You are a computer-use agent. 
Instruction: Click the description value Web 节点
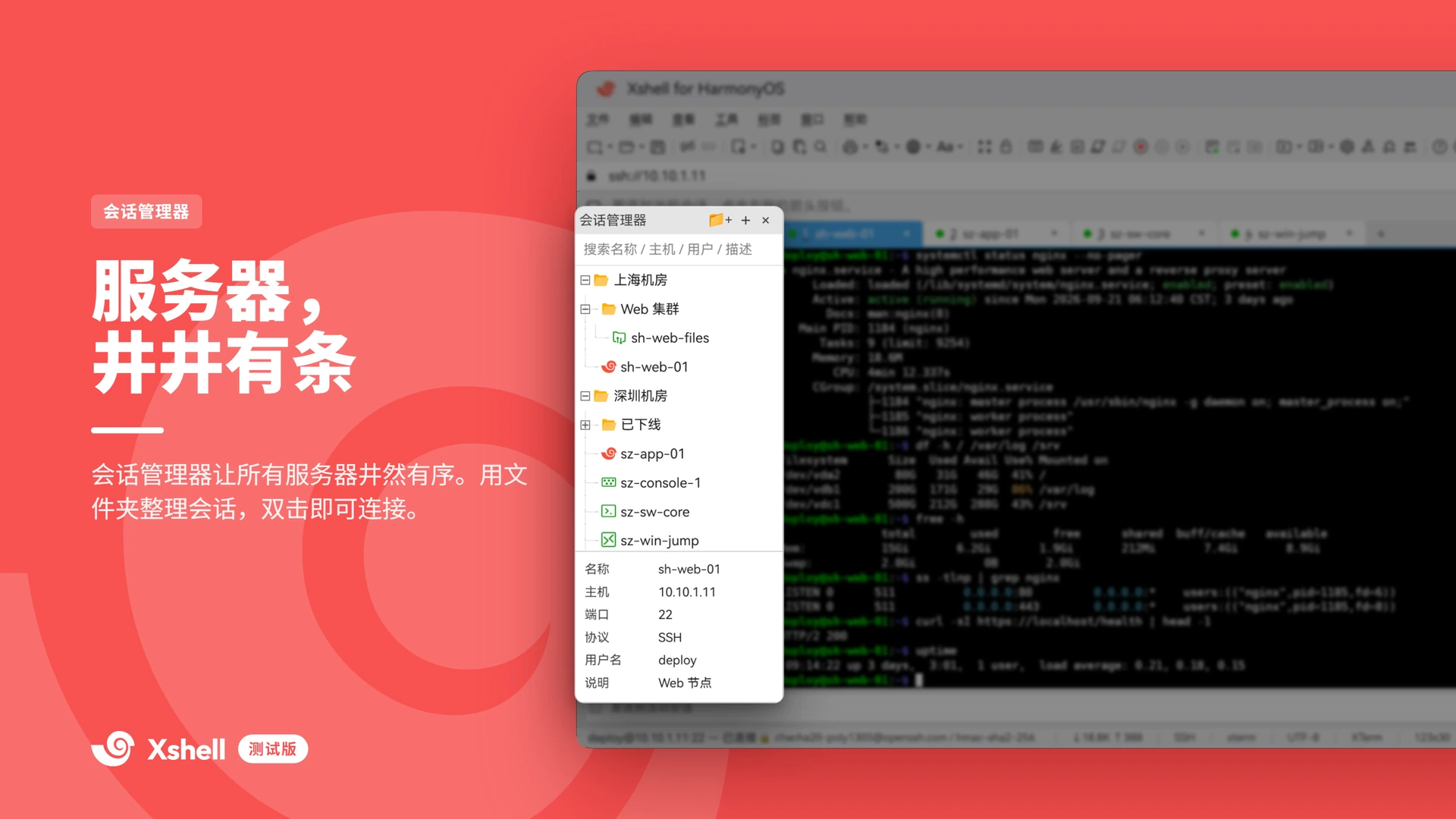[684, 682]
